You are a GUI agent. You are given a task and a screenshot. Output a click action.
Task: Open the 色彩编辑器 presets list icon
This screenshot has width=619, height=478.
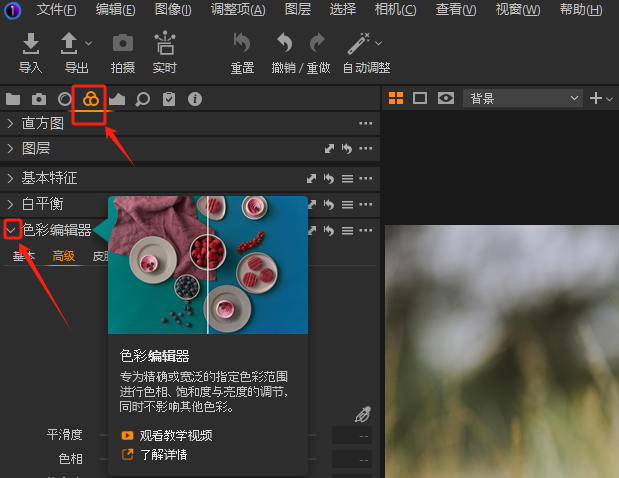click(347, 231)
